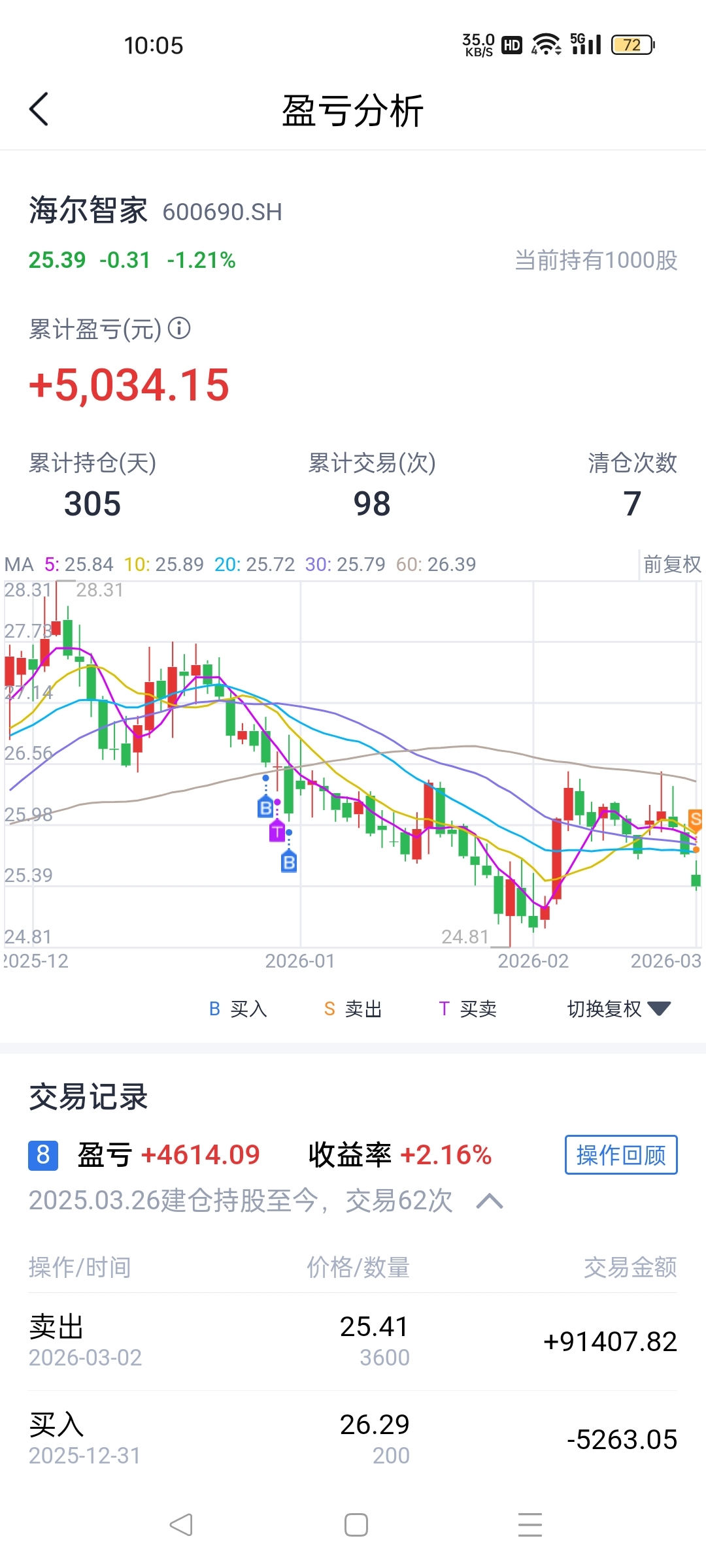Screen dimensions: 706x1568
Task: Toggle the T 买卖 legend filter
Action: (x=467, y=1009)
